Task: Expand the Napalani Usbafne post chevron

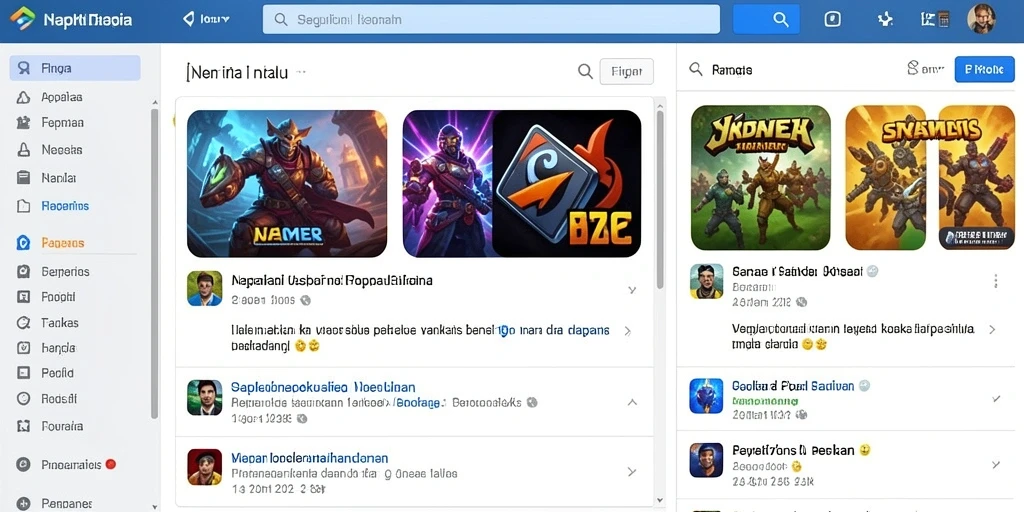Action: point(632,289)
